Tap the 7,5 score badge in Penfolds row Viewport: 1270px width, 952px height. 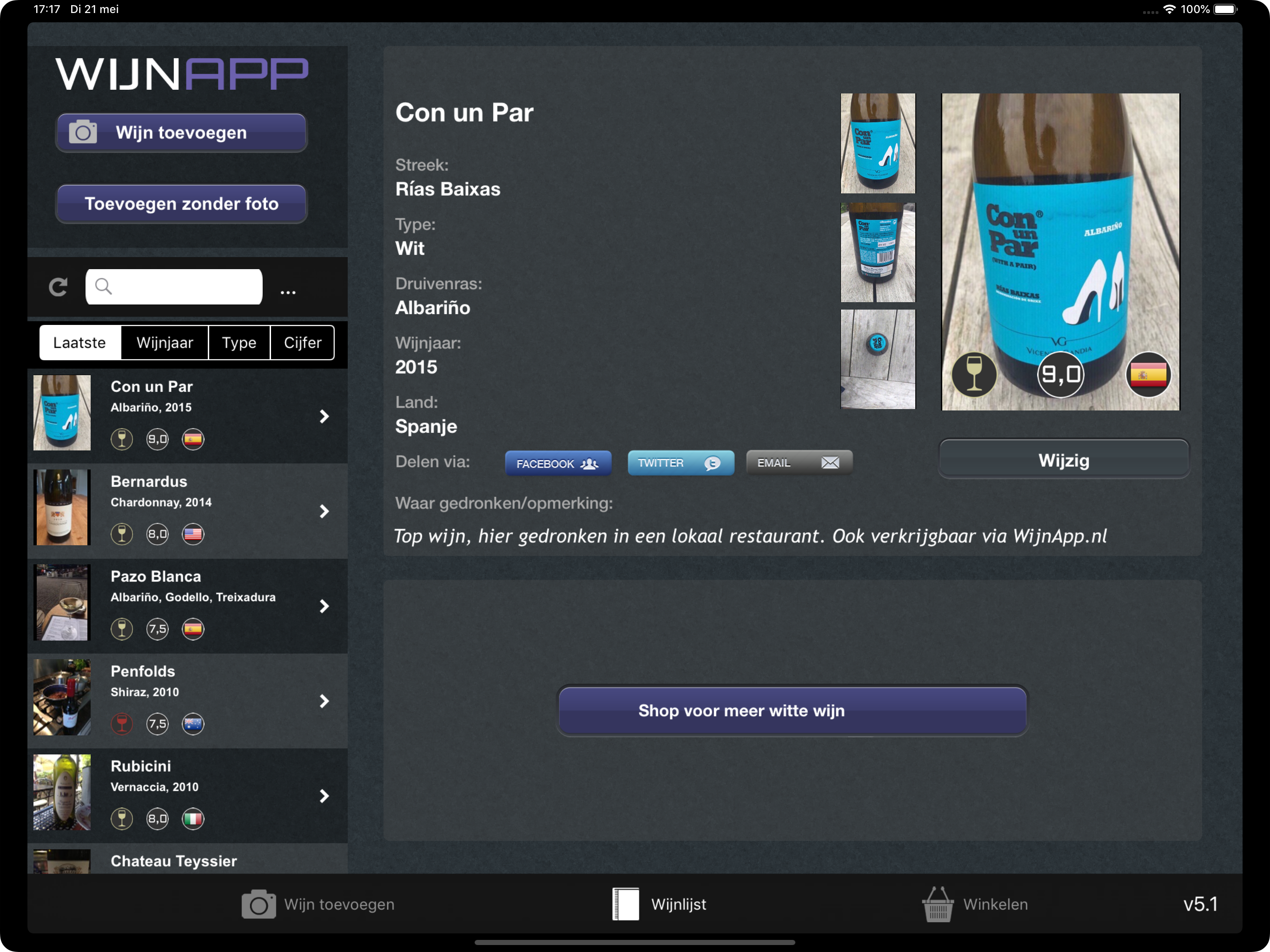[x=157, y=723]
